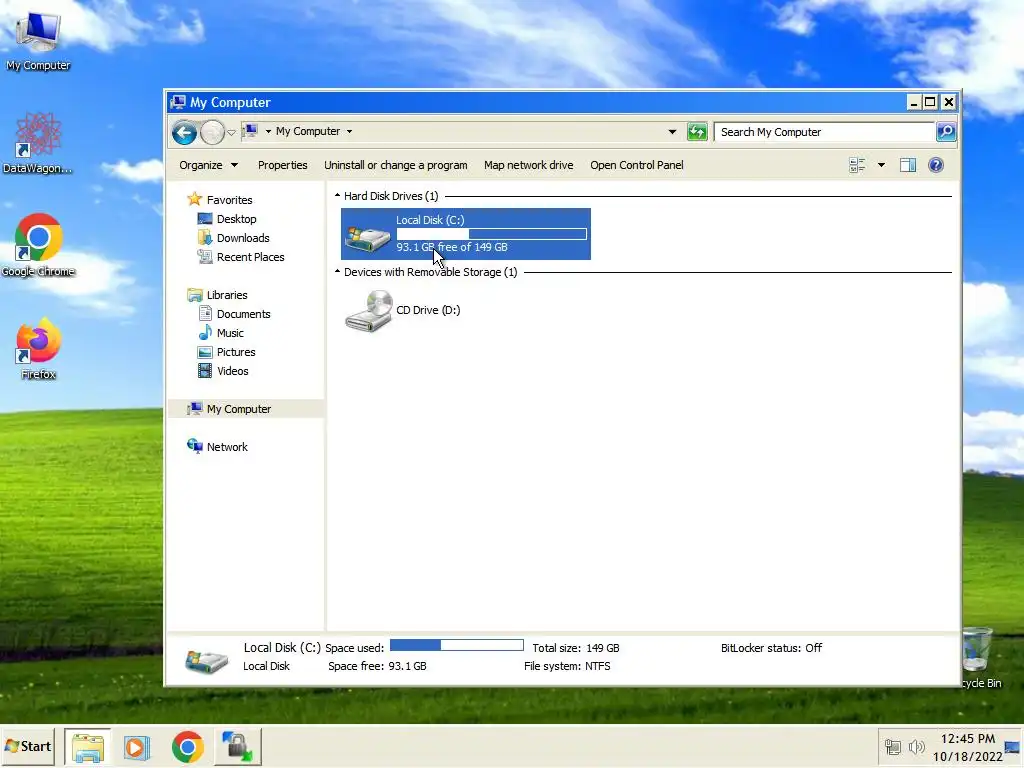Select the Local Disk (C:) drive icon

point(367,238)
